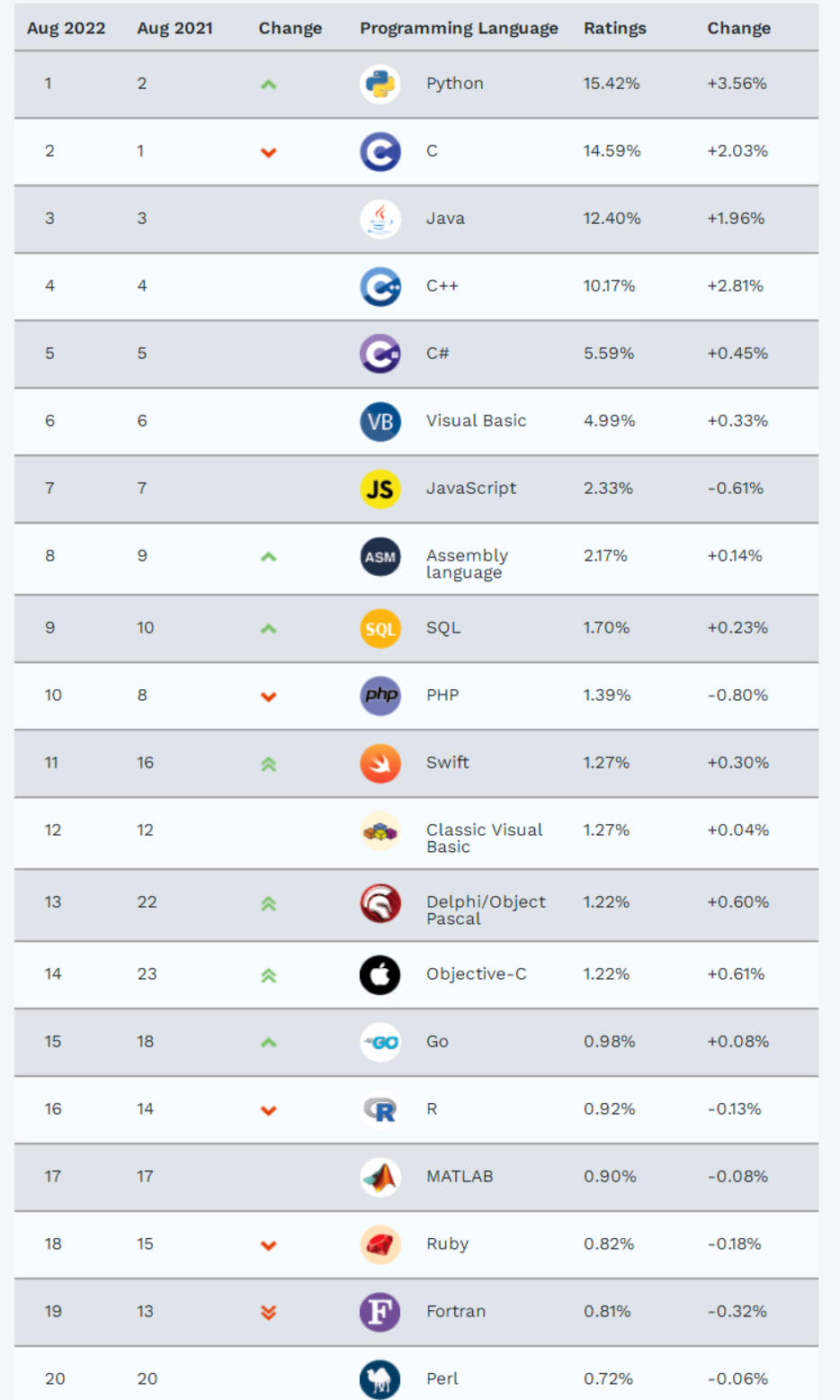
Task: Click the double down arrow for Fortran
Action: click(x=268, y=1313)
